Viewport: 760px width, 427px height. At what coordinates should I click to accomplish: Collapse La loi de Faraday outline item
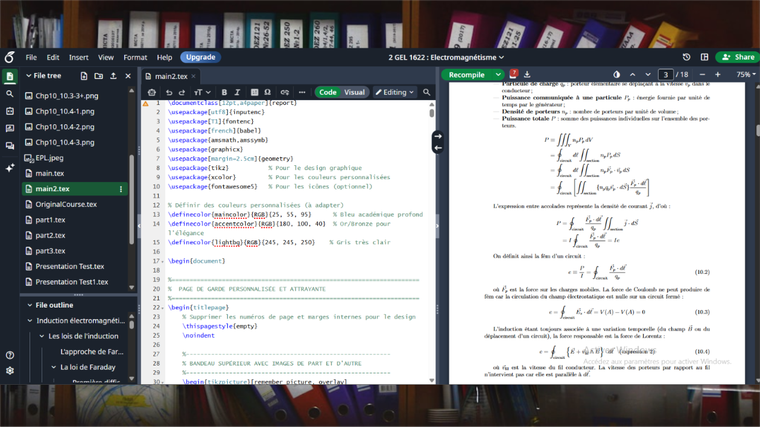[x=54, y=367]
